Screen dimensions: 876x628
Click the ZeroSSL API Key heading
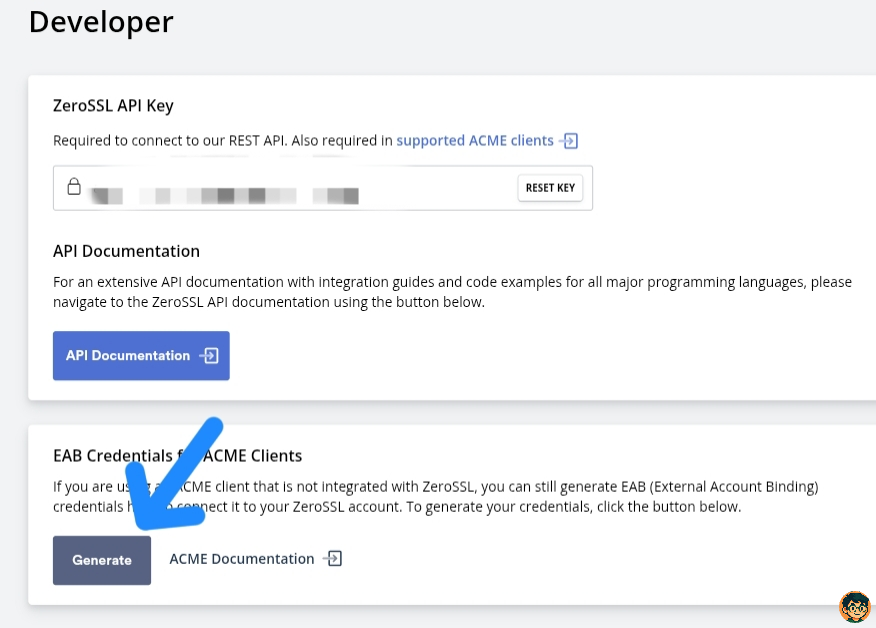pos(113,106)
